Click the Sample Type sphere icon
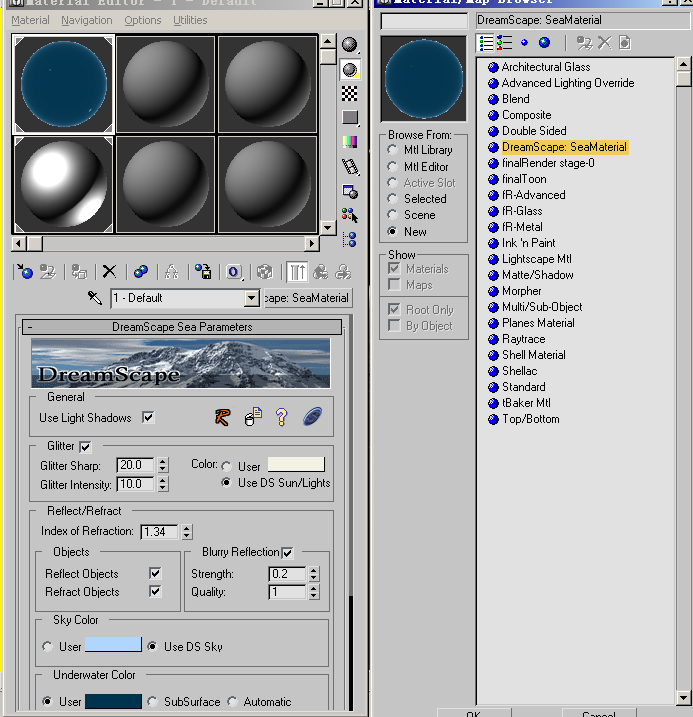Image resolution: width=693 pixels, height=717 pixels. [x=350, y=44]
